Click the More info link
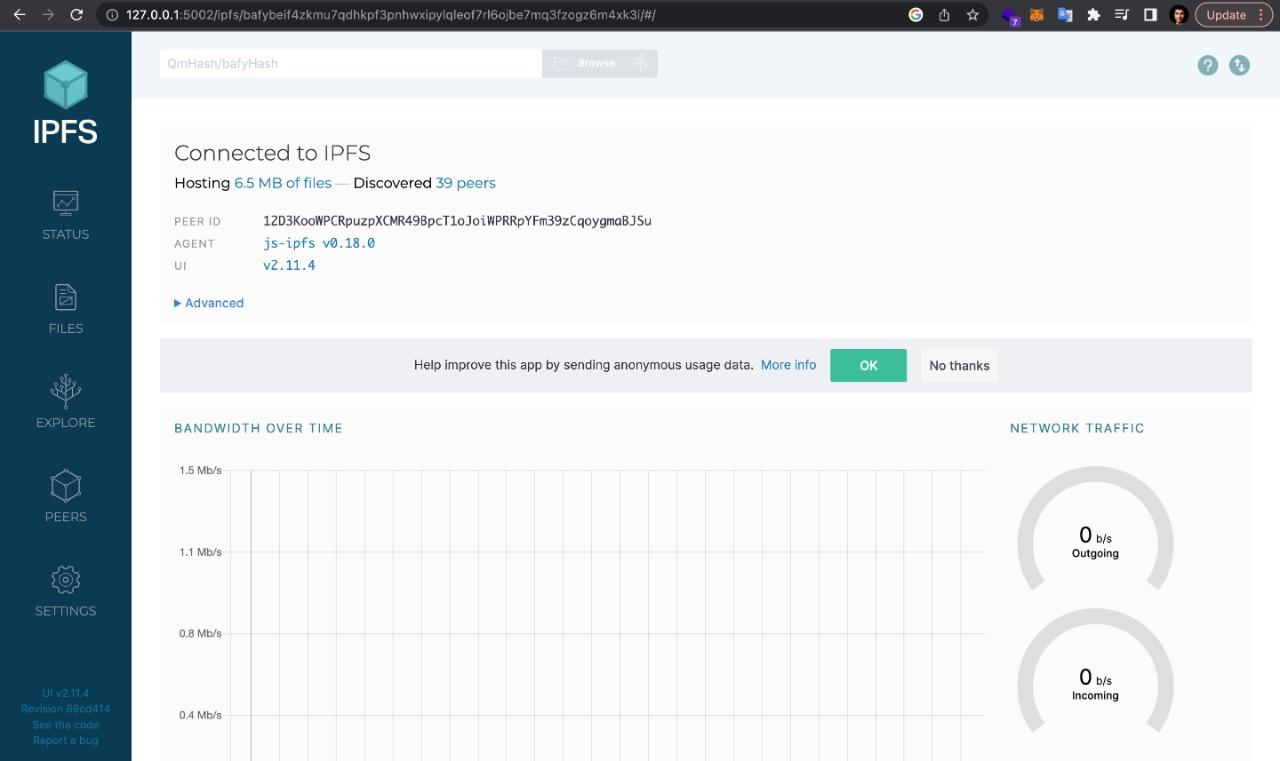The image size is (1280, 761). tap(788, 365)
